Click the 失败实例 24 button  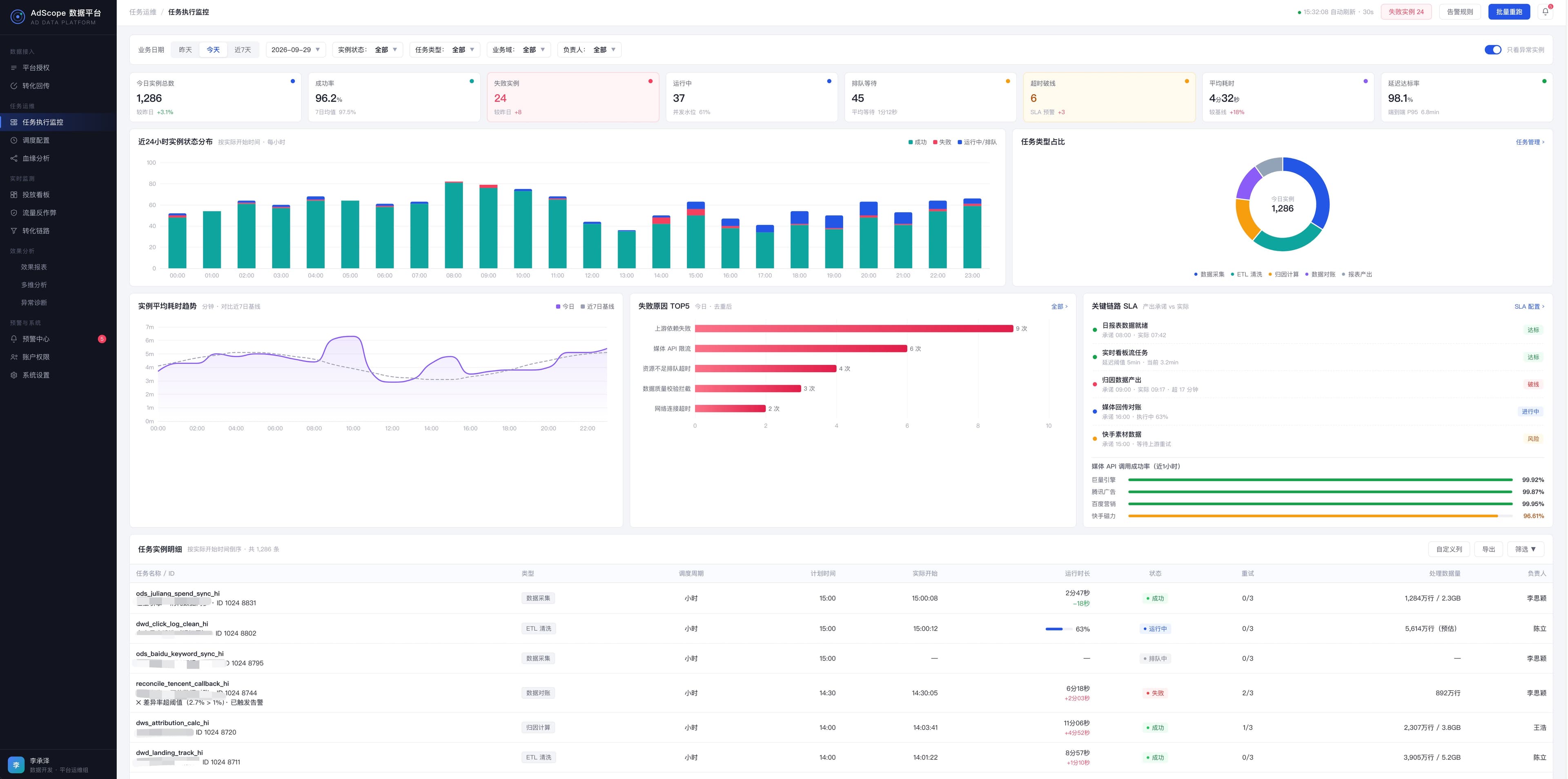1406,11
